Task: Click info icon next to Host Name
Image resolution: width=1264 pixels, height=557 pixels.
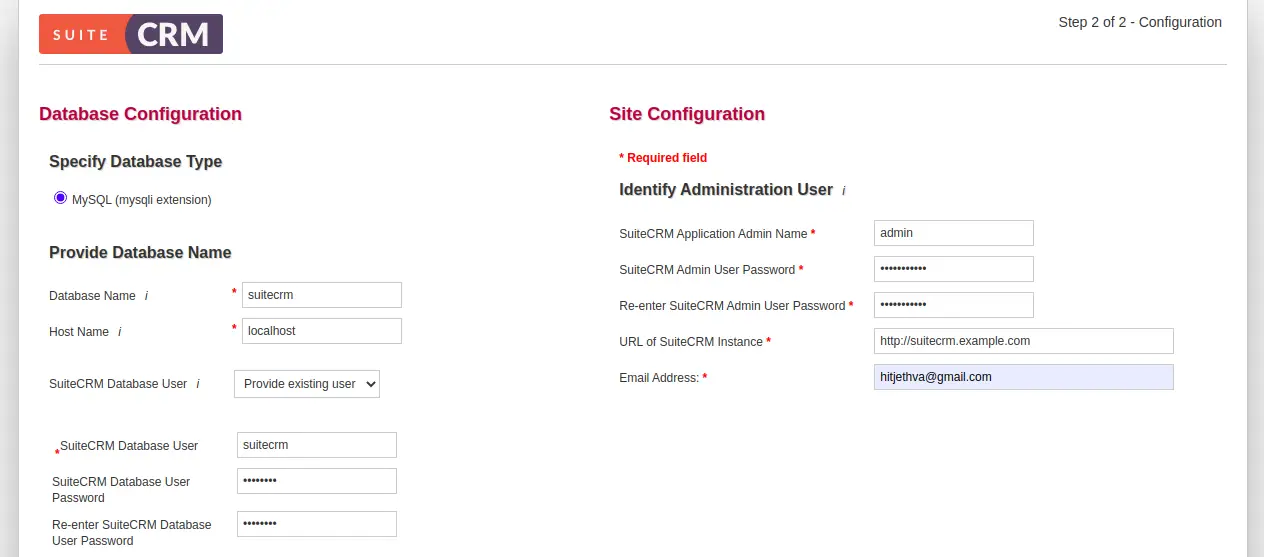Action: (120, 332)
